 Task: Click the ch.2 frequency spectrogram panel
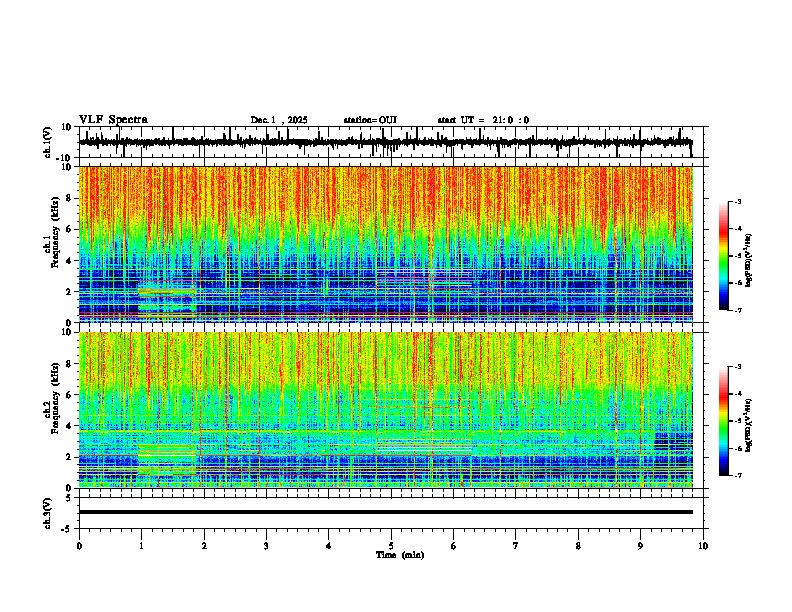point(386,410)
